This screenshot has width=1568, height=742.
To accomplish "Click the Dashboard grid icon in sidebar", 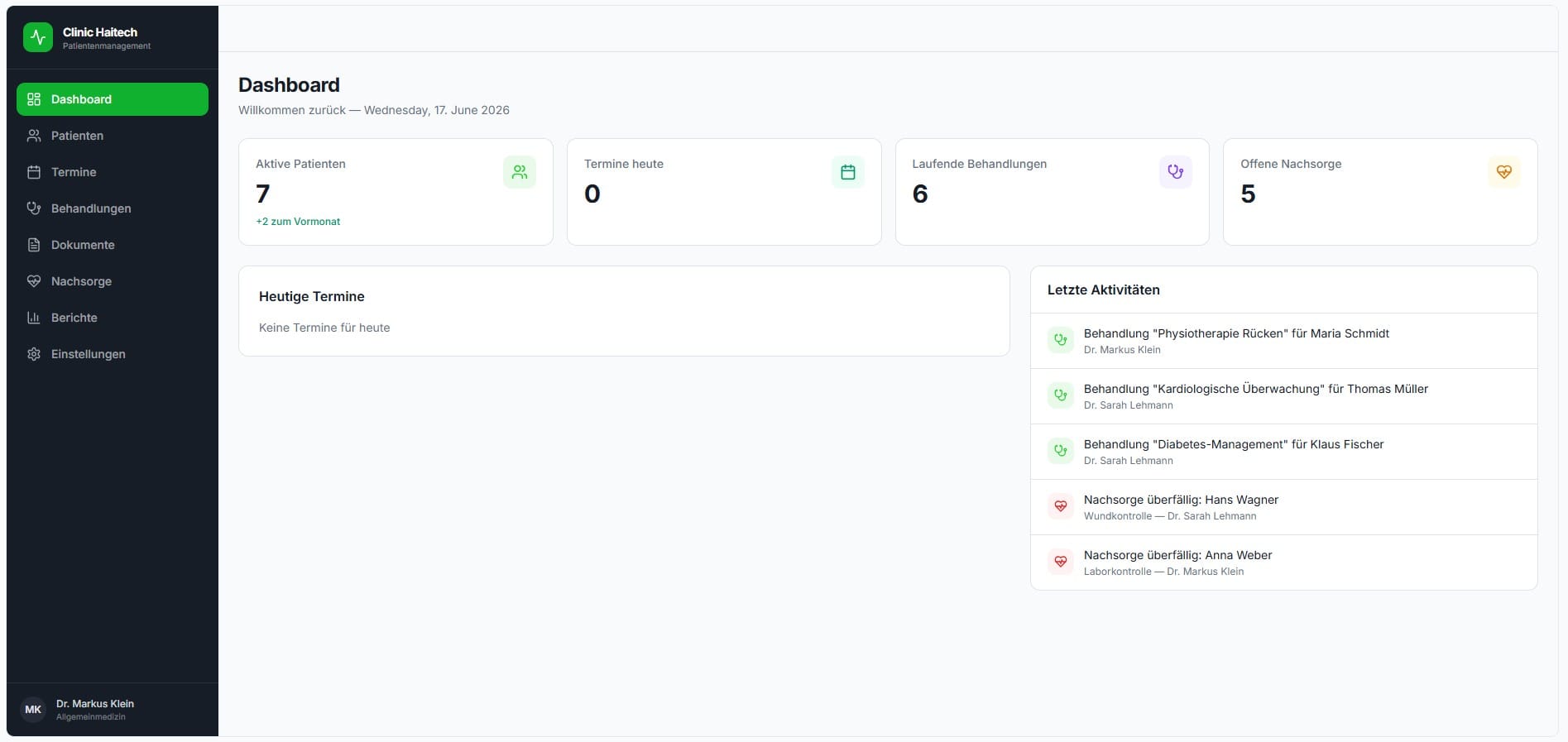I will (x=34, y=99).
